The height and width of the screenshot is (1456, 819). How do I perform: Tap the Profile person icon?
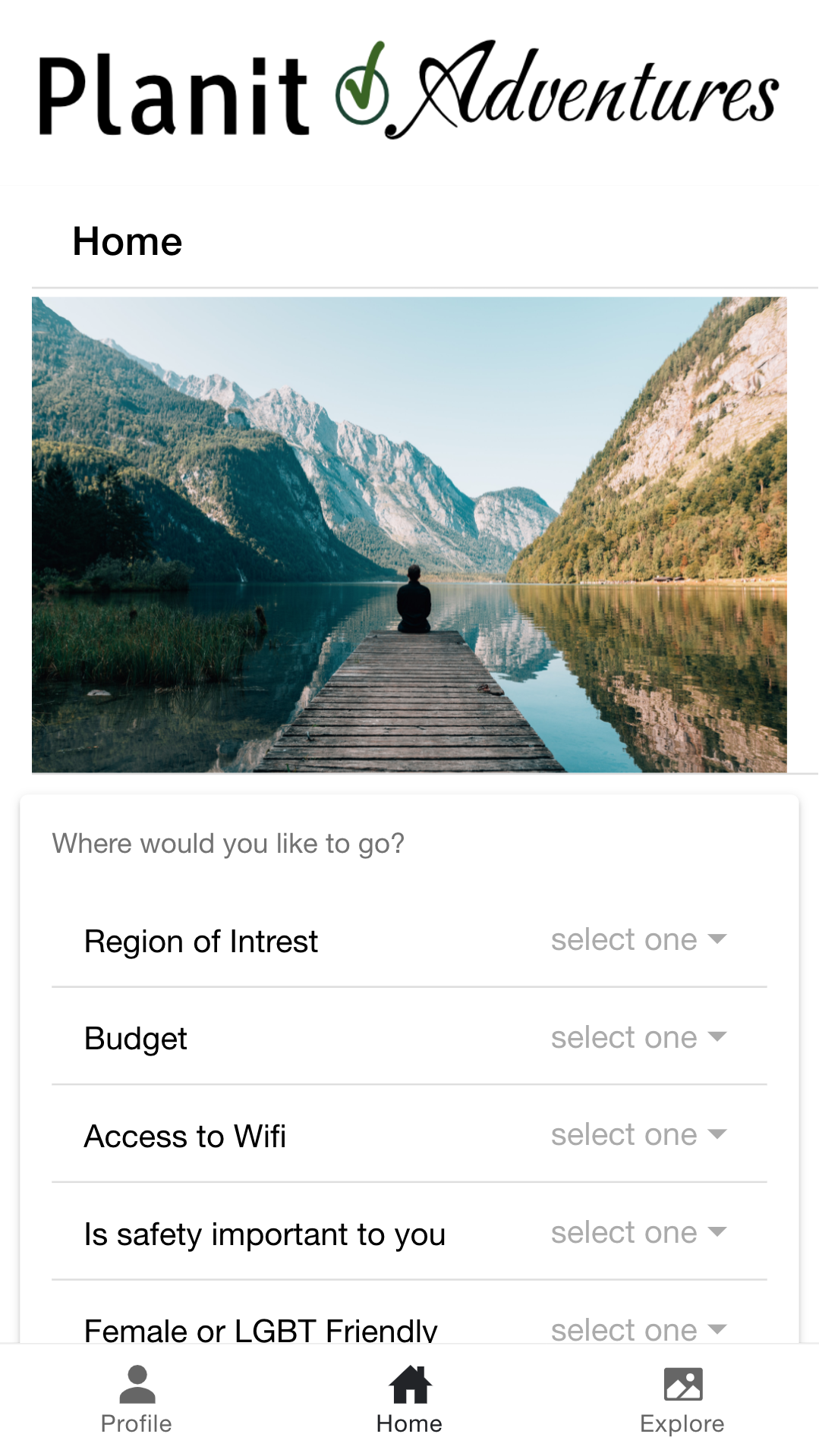[x=137, y=1384]
